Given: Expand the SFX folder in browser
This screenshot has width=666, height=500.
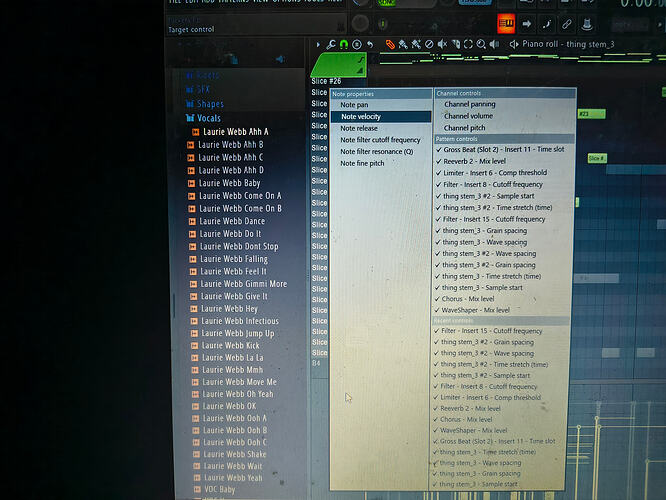Looking at the screenshot, I should pyautogui.click(x=204, y=89).
